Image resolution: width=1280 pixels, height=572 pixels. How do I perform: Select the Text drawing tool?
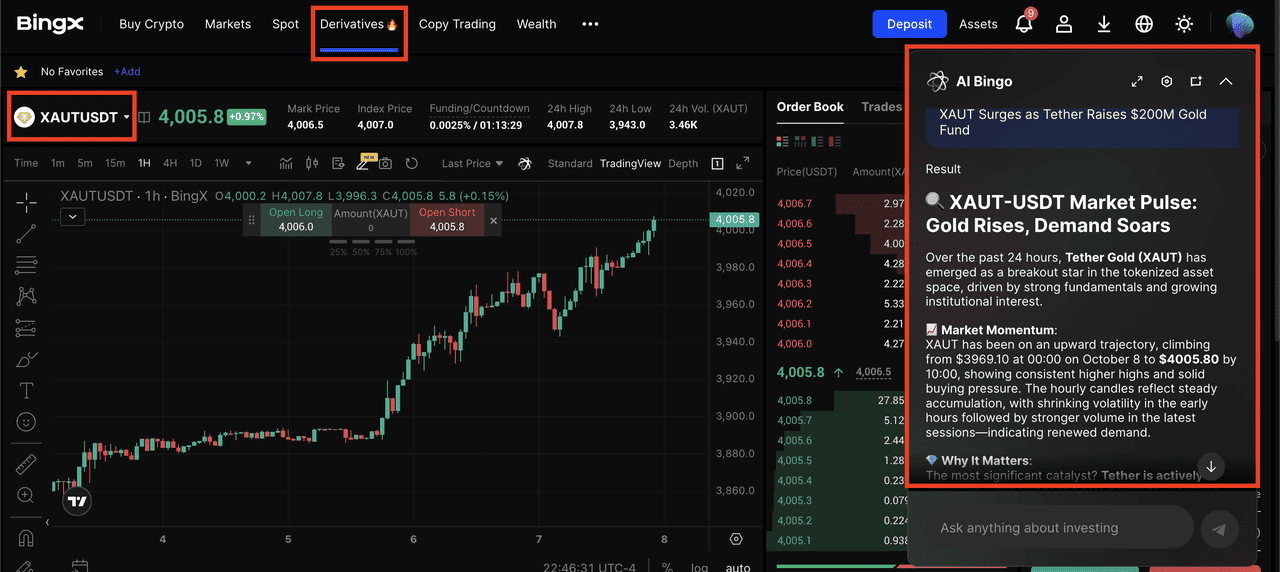[x=26, y=390]
